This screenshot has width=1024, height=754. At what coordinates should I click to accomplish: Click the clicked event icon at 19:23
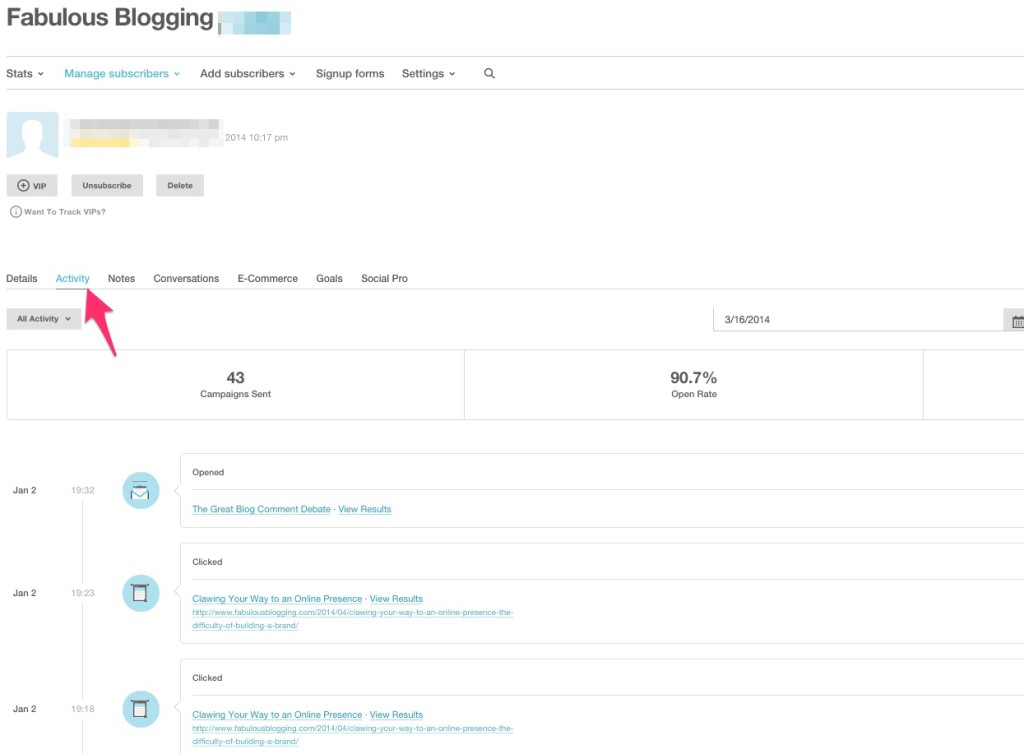click(141, 593)
